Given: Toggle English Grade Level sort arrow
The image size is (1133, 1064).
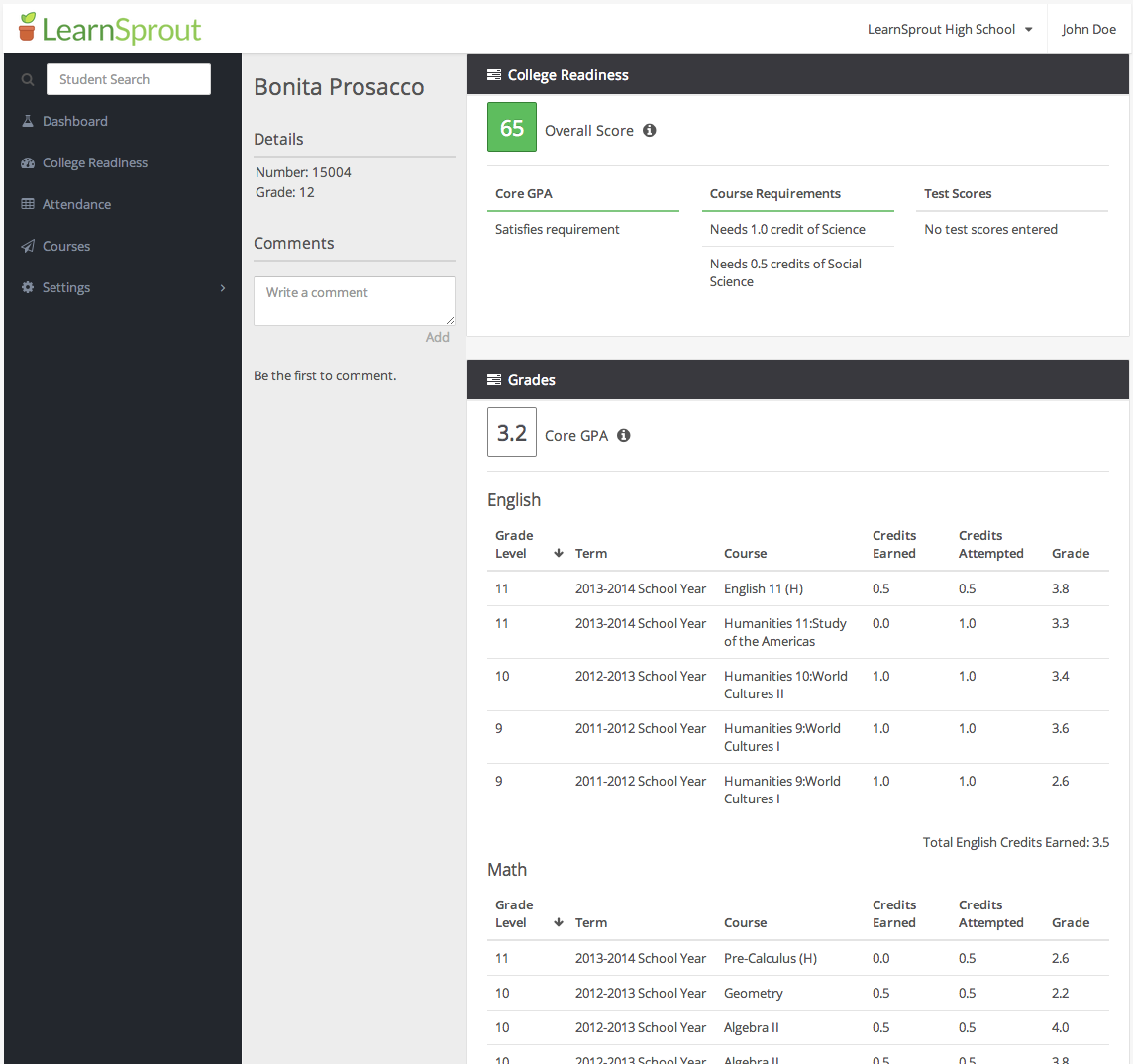Looking at the screenshot, I should pos(559,553).
